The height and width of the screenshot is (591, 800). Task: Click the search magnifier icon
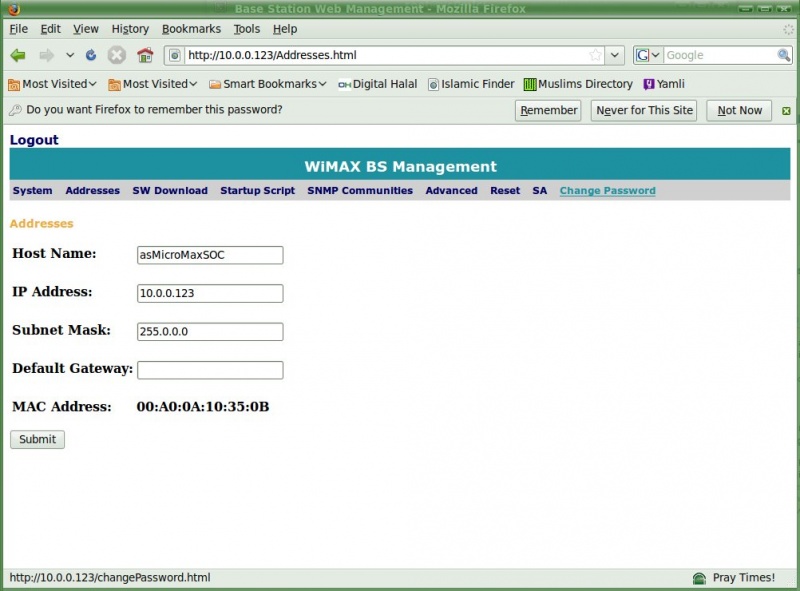point(783,55)
